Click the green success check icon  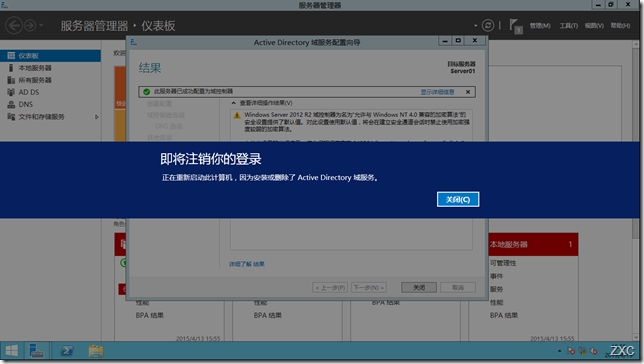[x=146, y=92]
